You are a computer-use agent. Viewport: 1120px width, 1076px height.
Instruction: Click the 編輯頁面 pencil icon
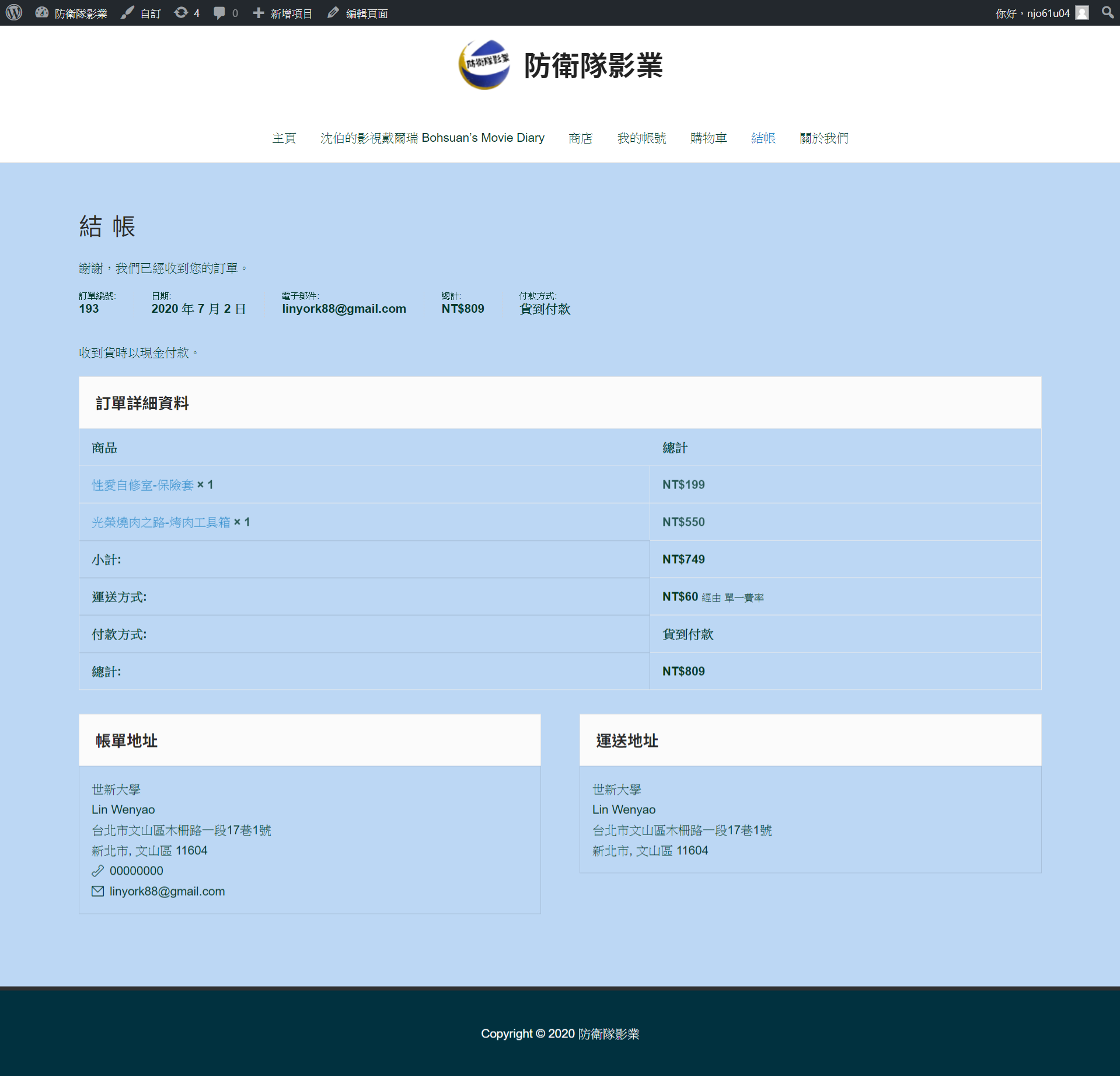click(333, 13)
